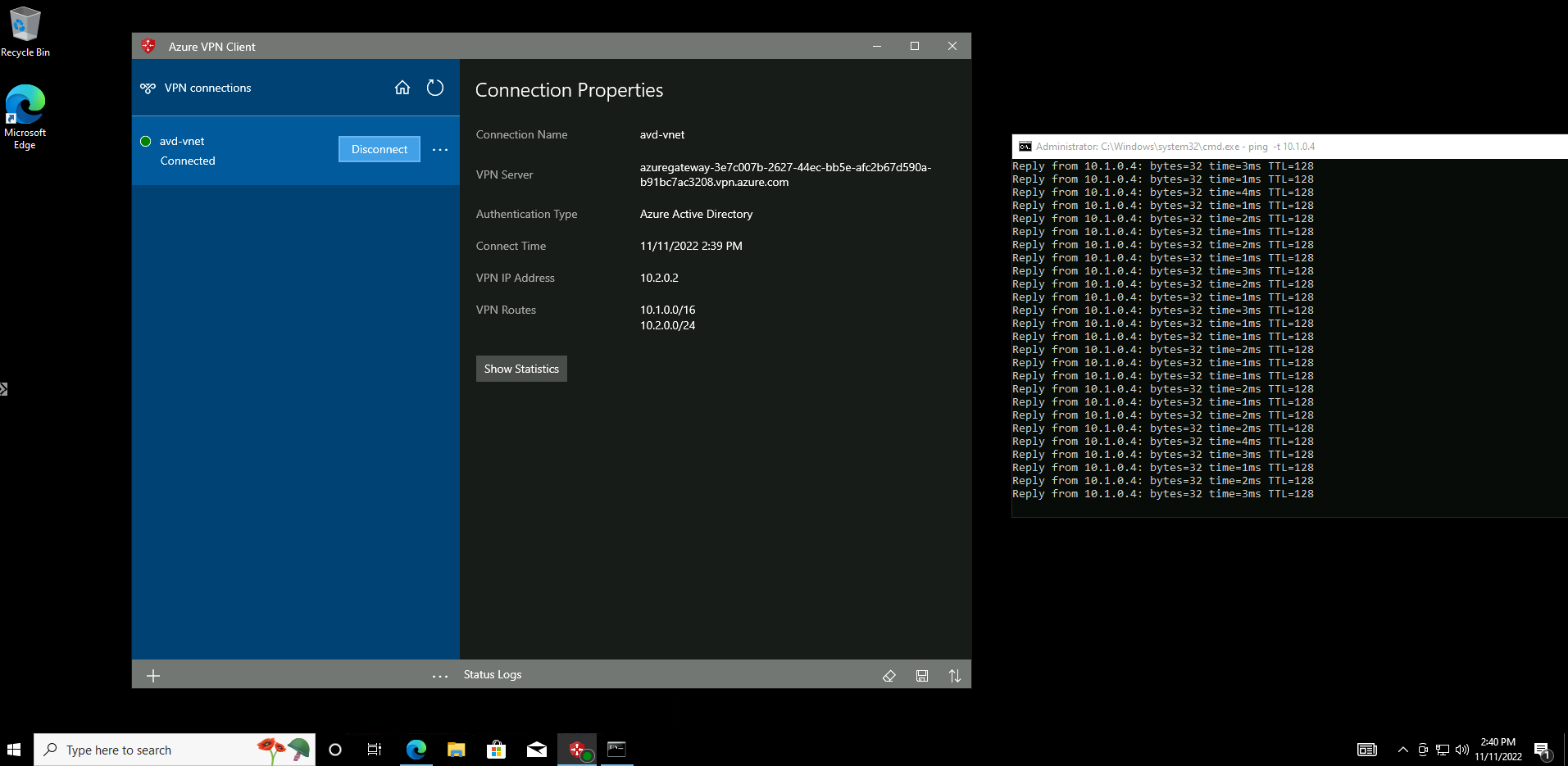Image resolution: width=1568 pixels, height=766 pixels.
Task: Open File Explorer from the taskbar
Action: tap(457, 750)
